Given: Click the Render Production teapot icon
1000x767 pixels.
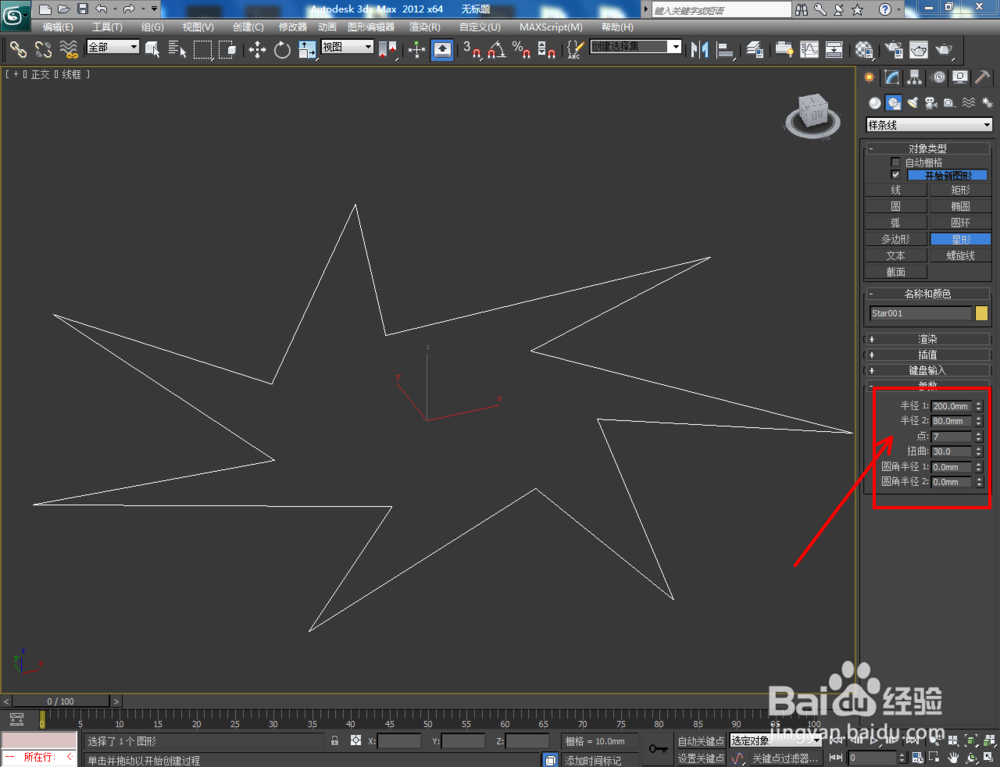Looking at the screenshot, I should (x=945, y=49).
